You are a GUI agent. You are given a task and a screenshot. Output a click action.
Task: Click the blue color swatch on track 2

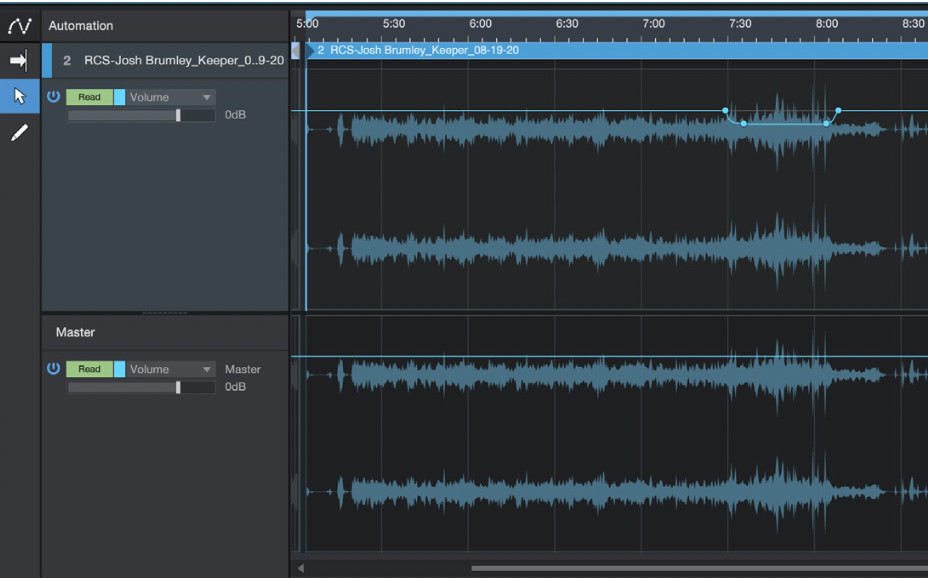pyautogui.click(x=119, y=97)
